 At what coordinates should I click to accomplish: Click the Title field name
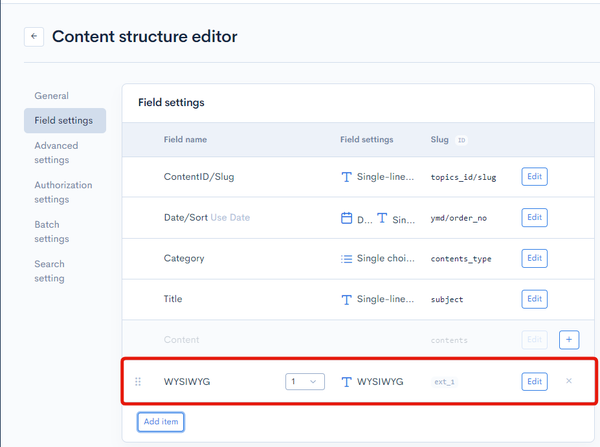pyautogui.click(x=173, y=299)
